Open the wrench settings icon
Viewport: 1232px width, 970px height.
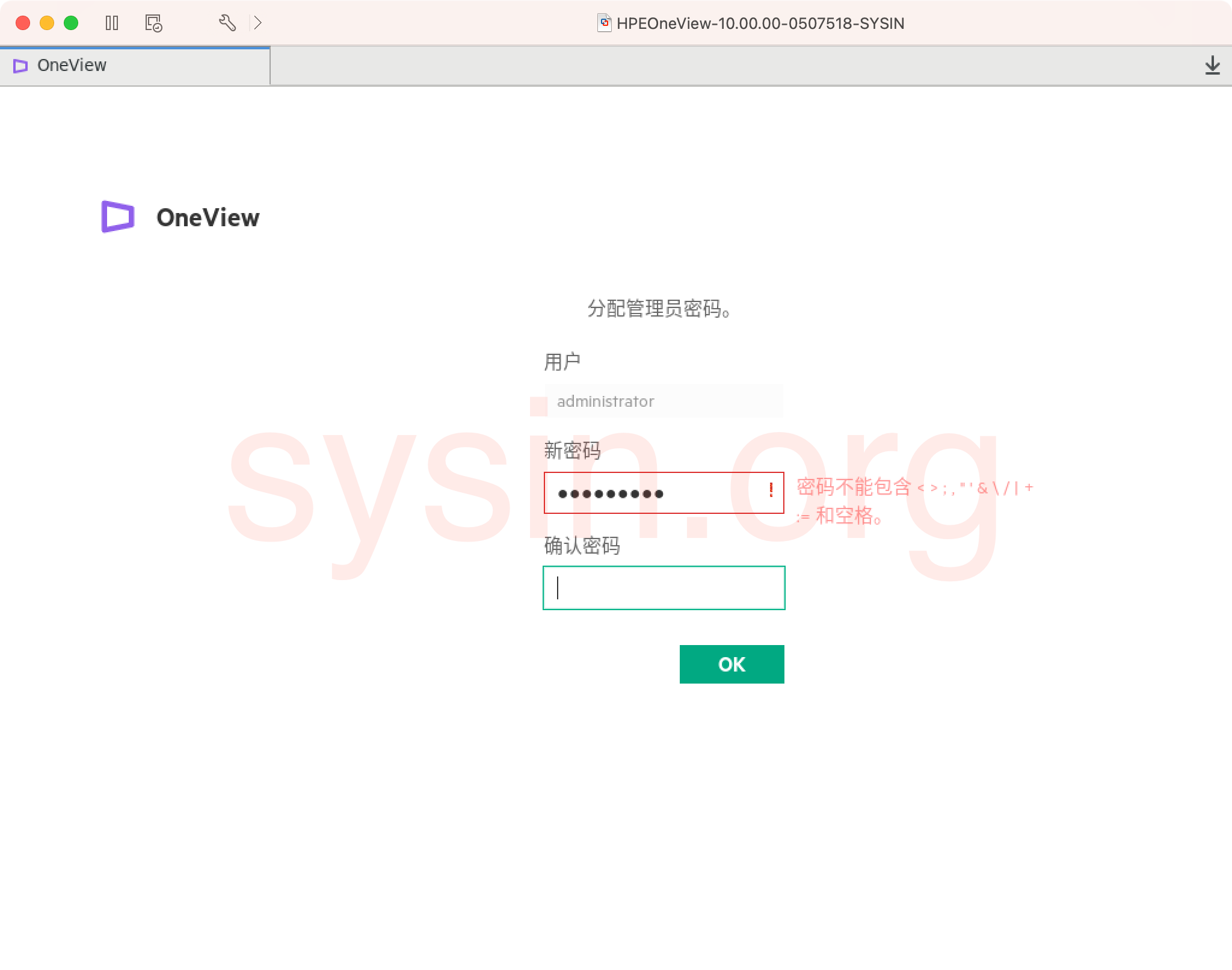click(x=227, y=23)
